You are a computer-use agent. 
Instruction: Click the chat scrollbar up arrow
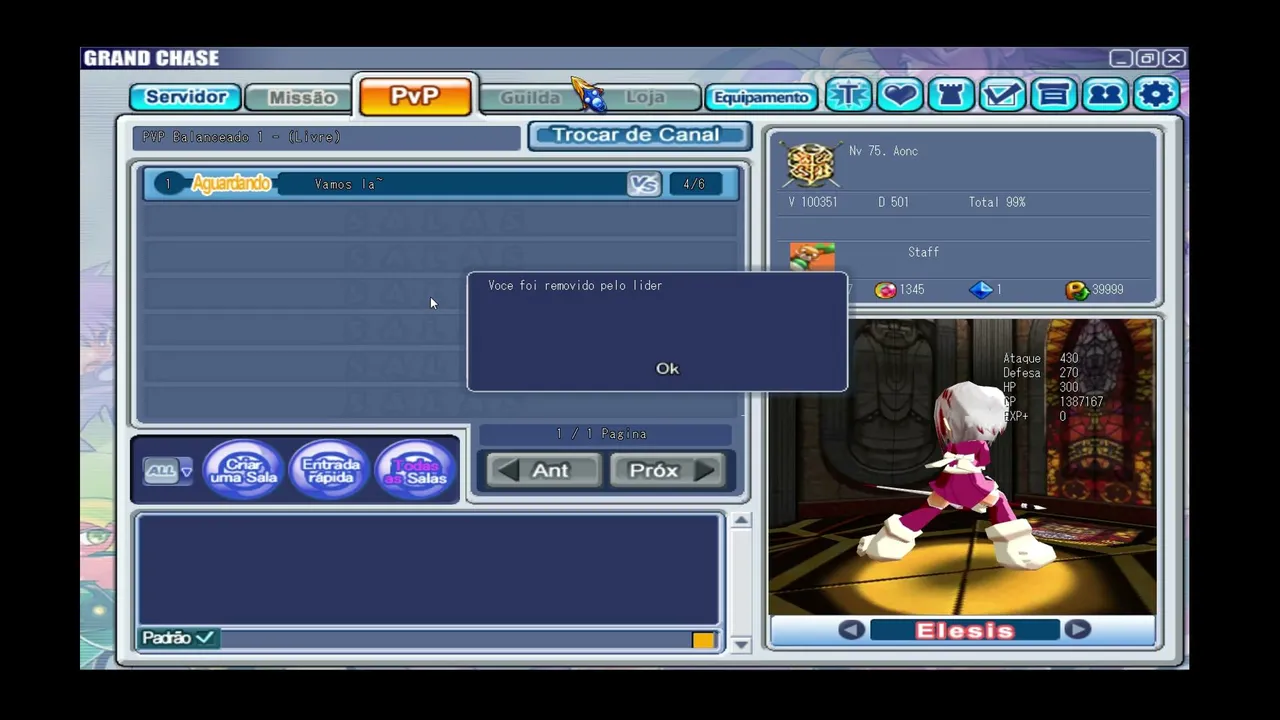tap(741, 520)
